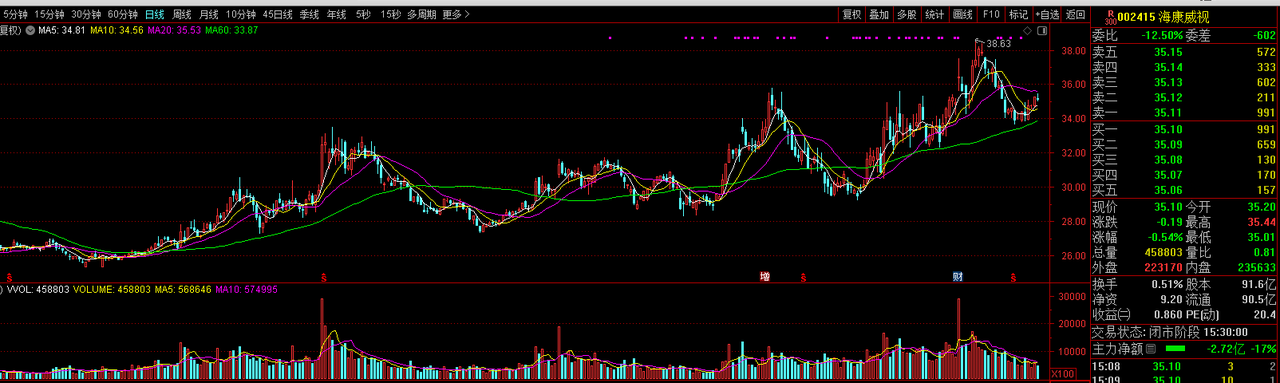This screenshot has width=1280, height=383.
Task: Switch to the 周线 weekly chart
Action: 181,15
